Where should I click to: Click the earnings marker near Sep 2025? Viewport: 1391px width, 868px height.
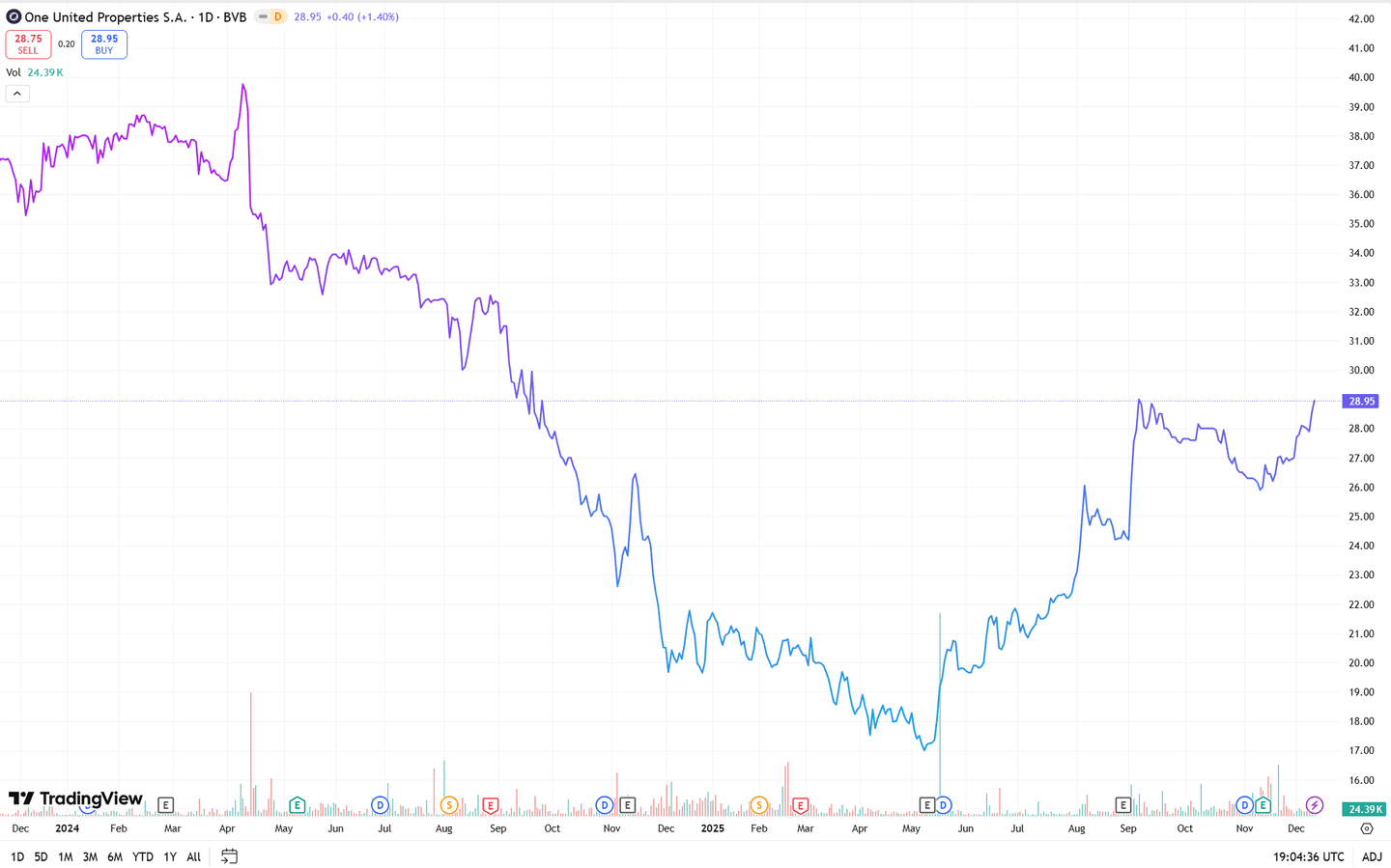[x=1122, y=805]
